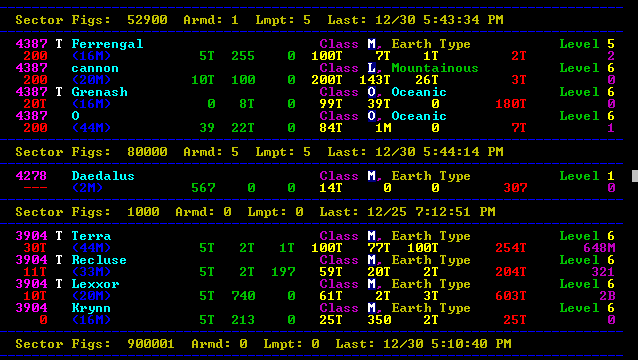The height and width of the screenshot is (360, 638).
Task: Click timestamp 12/30 5:44:14 PM
Action: 439,152
